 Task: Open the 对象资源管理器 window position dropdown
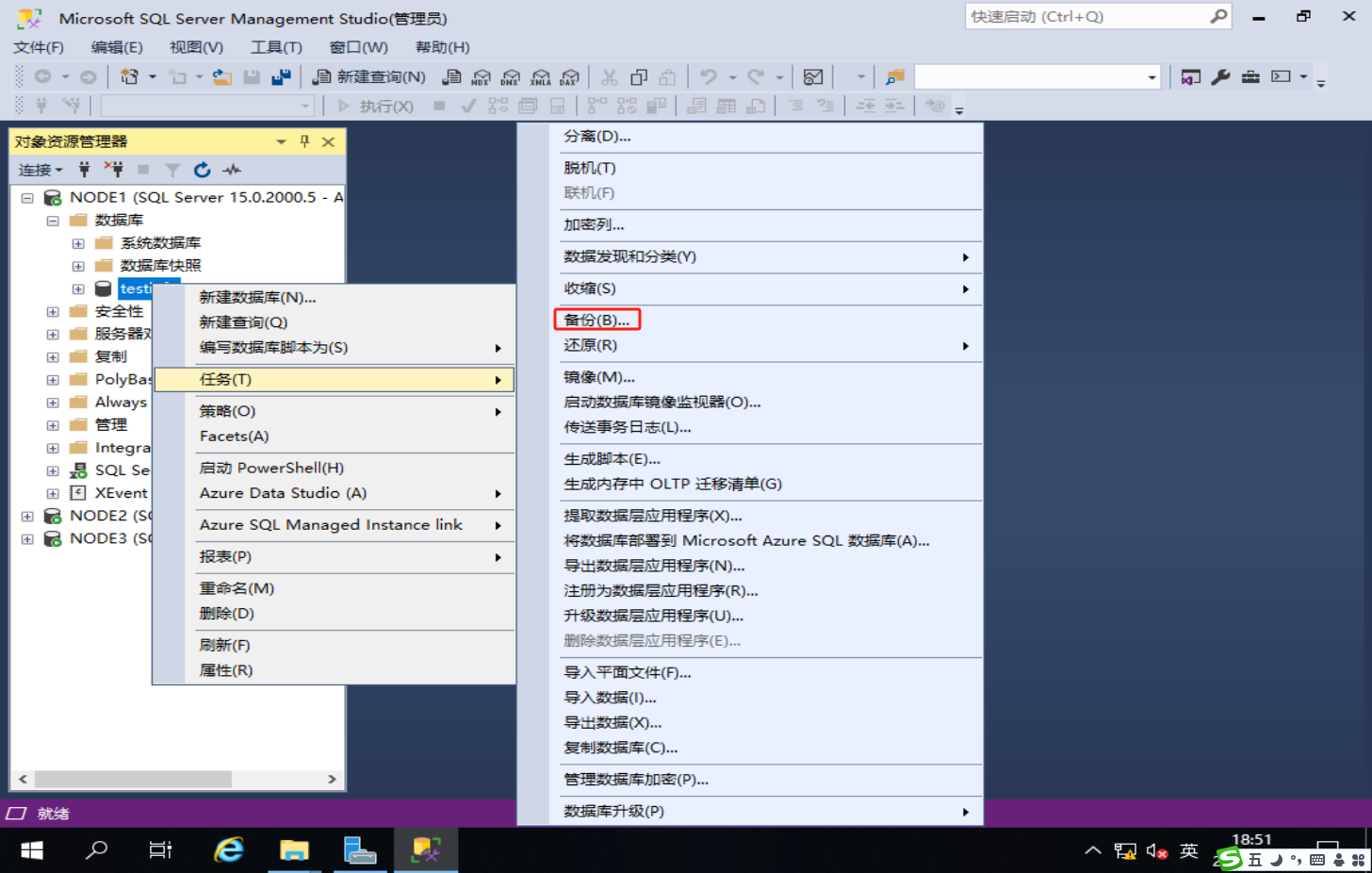[281, 141]
